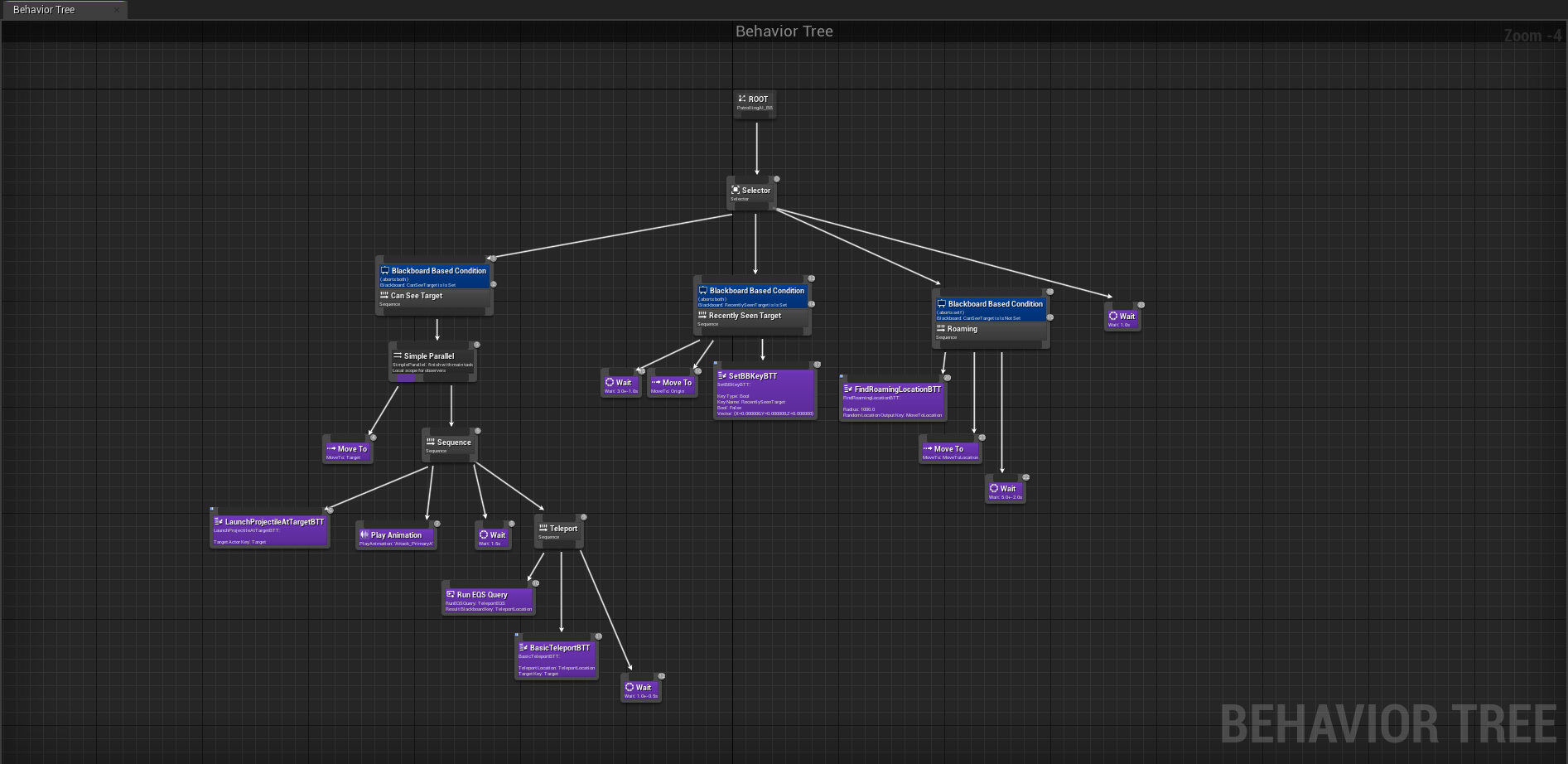
Task: Click the Run EQS Query icon
Action: (x=451, y=594)
